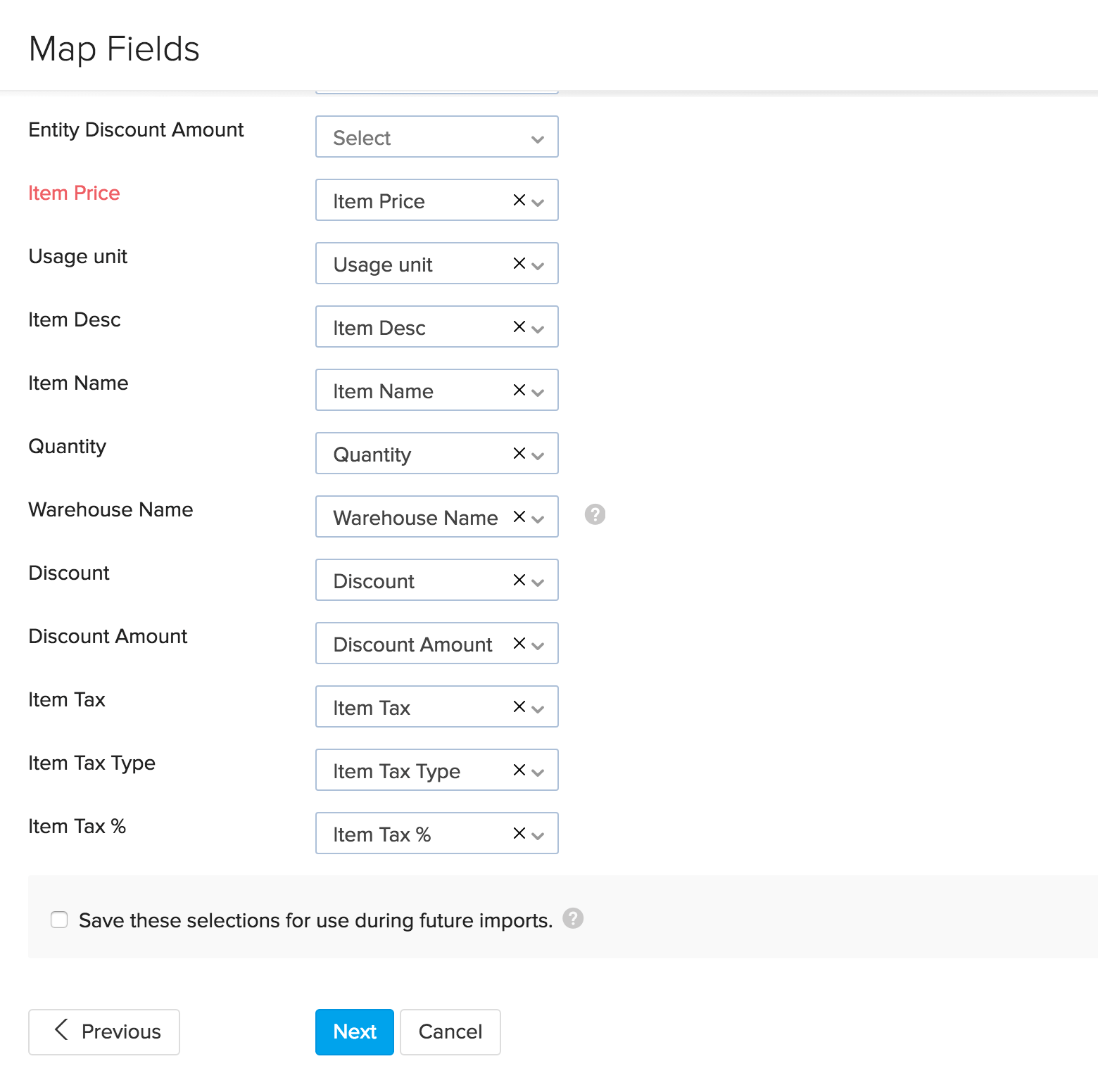Open help about saving import selections

(573, 918)
